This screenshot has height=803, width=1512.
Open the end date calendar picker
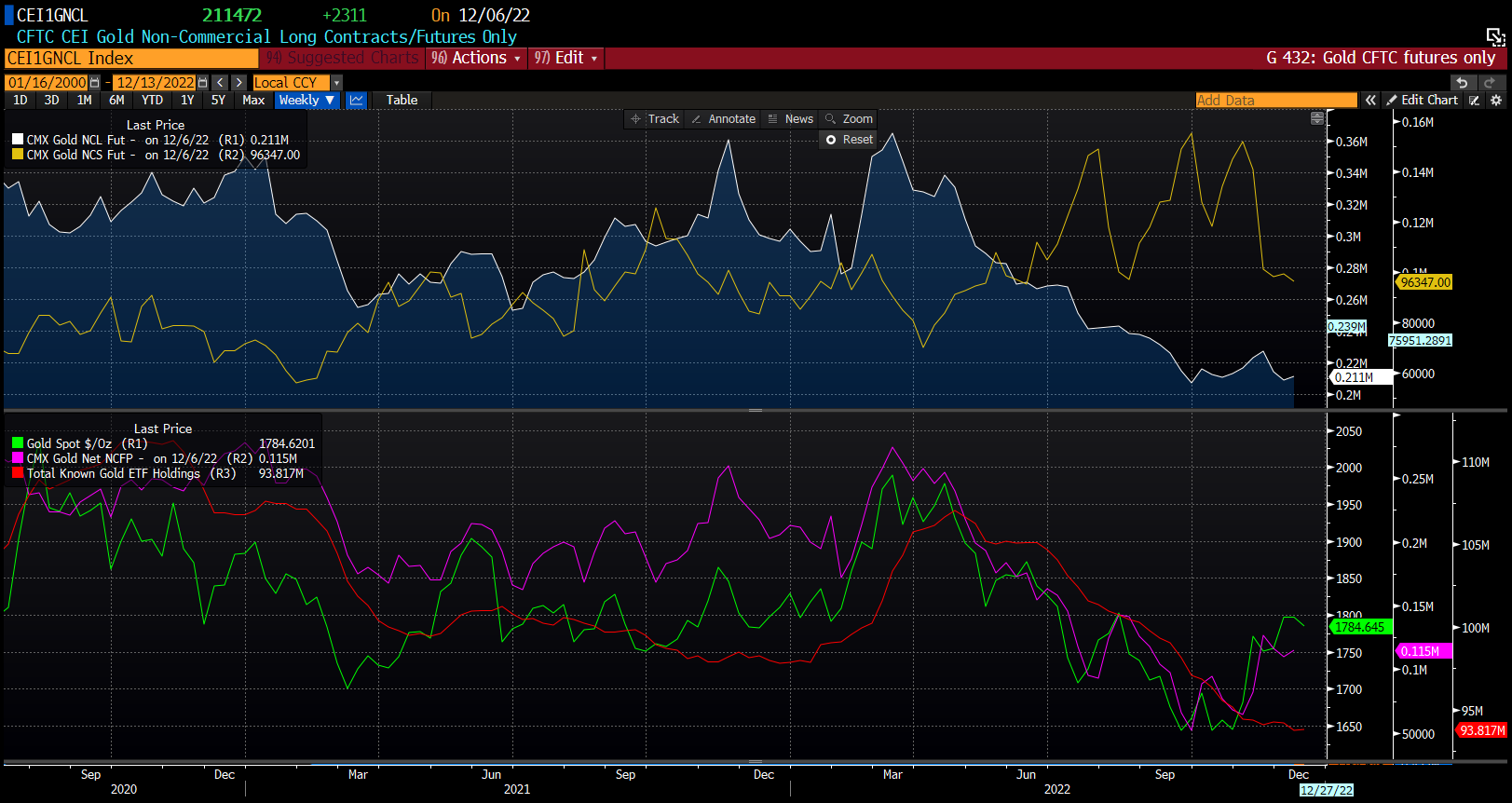point(203,83)
